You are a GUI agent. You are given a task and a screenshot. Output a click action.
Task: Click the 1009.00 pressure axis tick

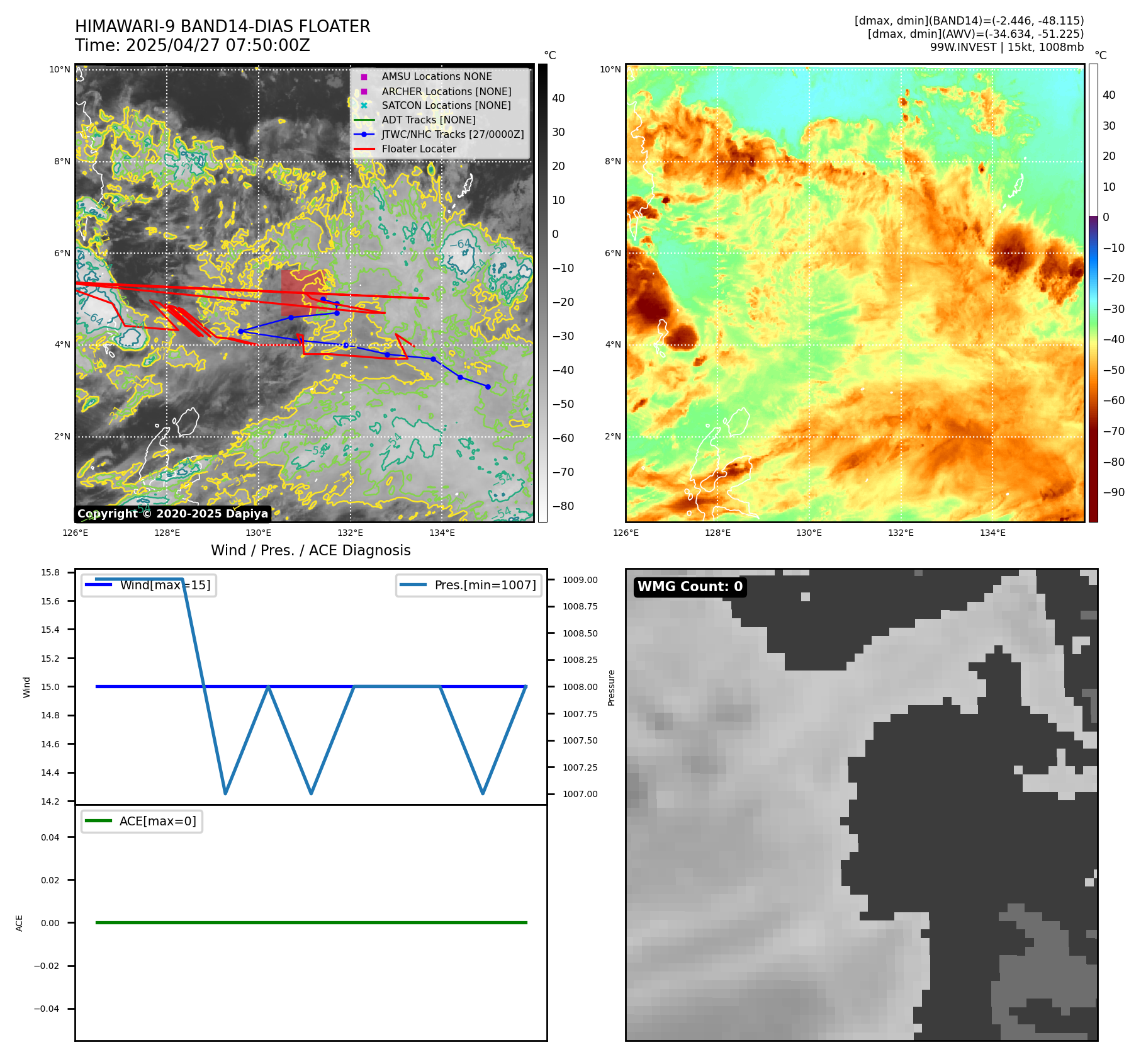coord(580,580)
